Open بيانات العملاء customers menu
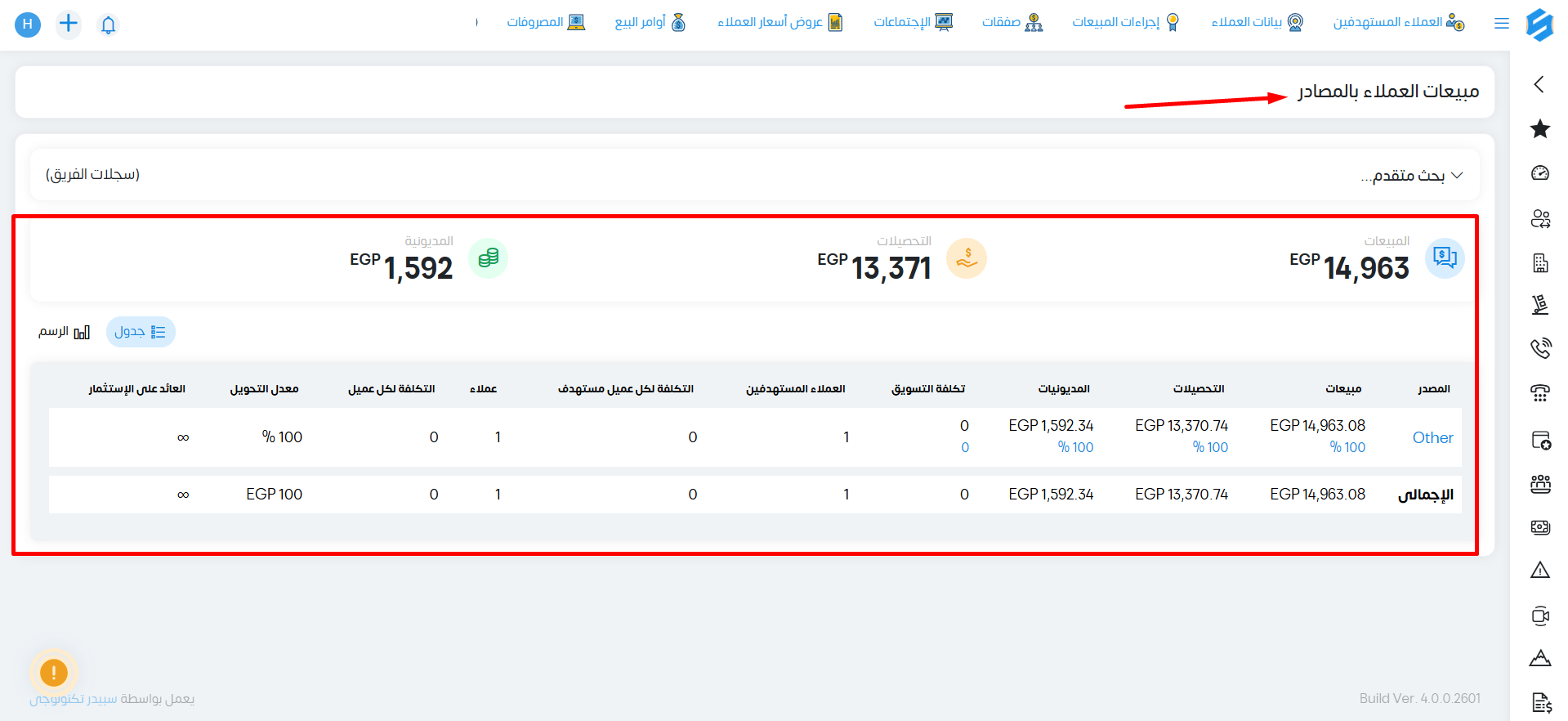Viewport: 1568px width, 721px height. 1257,22
